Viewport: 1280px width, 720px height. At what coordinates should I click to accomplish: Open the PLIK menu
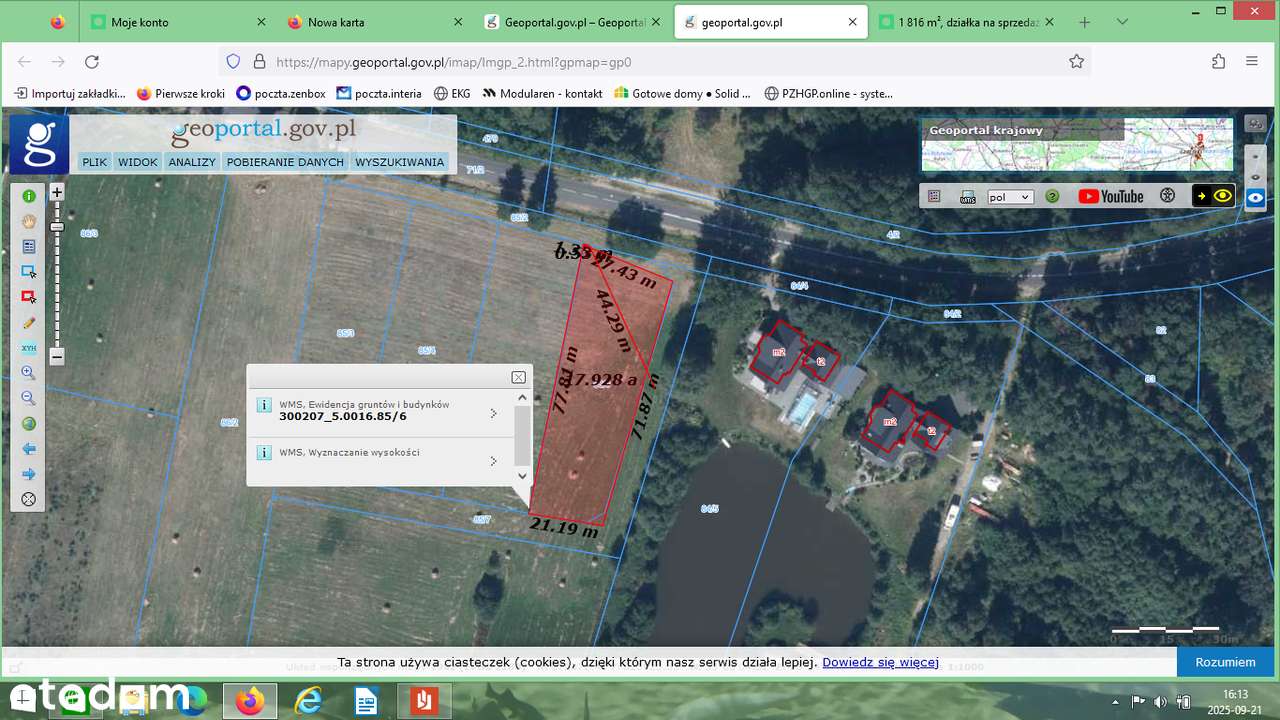(x=95, y=162)
